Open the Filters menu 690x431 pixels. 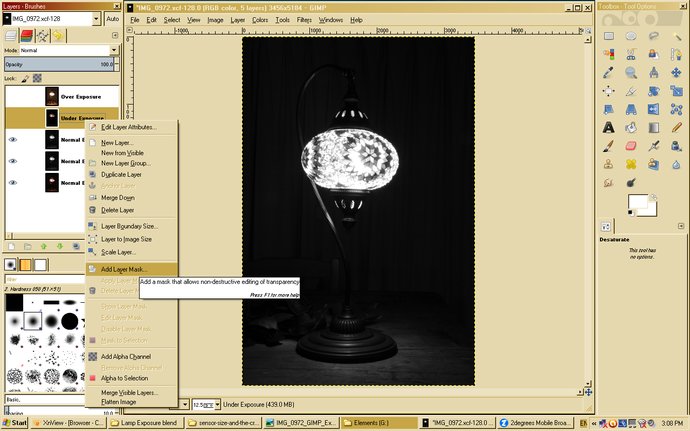(304, 20)
